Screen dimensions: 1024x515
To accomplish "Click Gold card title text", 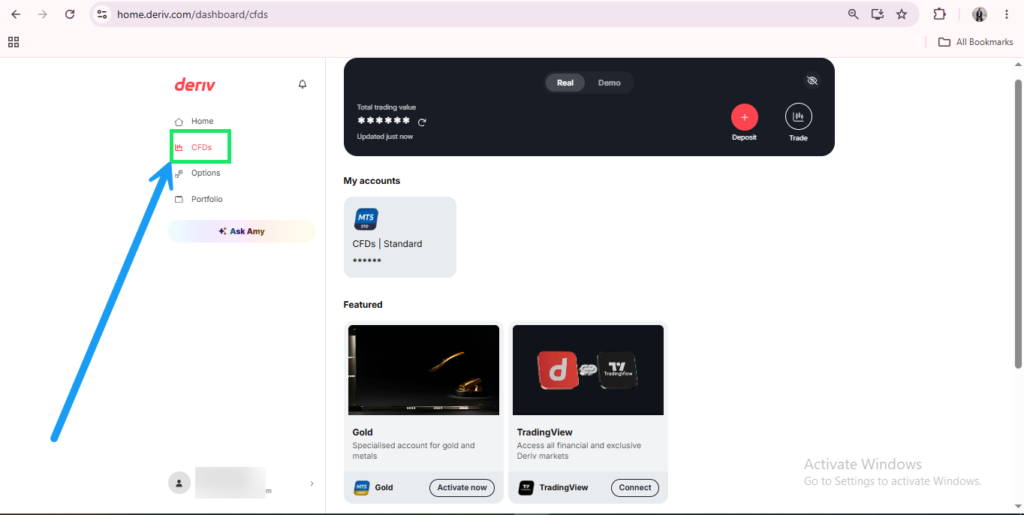I will (362, 432).
